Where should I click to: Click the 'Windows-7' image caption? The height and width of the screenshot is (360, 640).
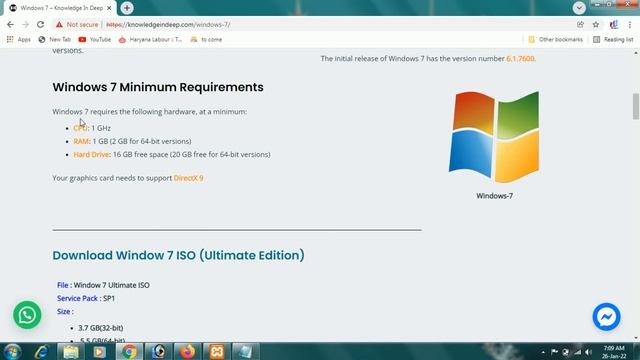click(494, 196)
